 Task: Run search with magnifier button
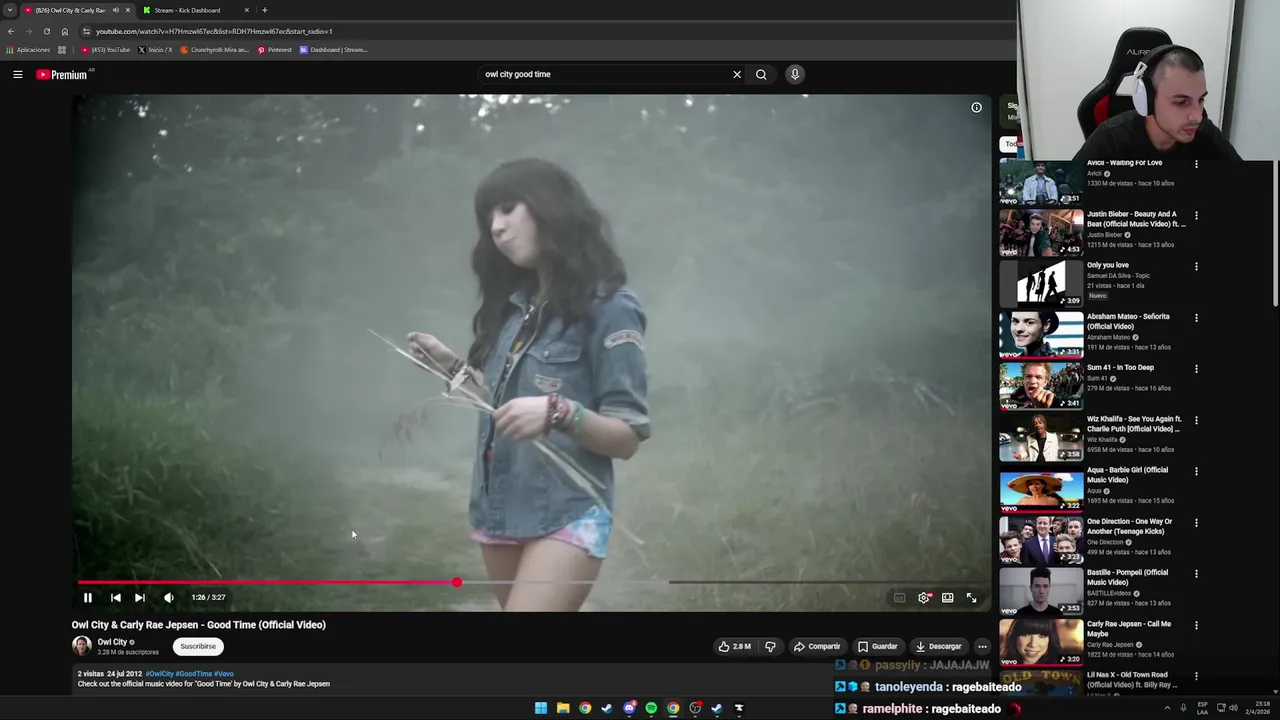(761, 74)
